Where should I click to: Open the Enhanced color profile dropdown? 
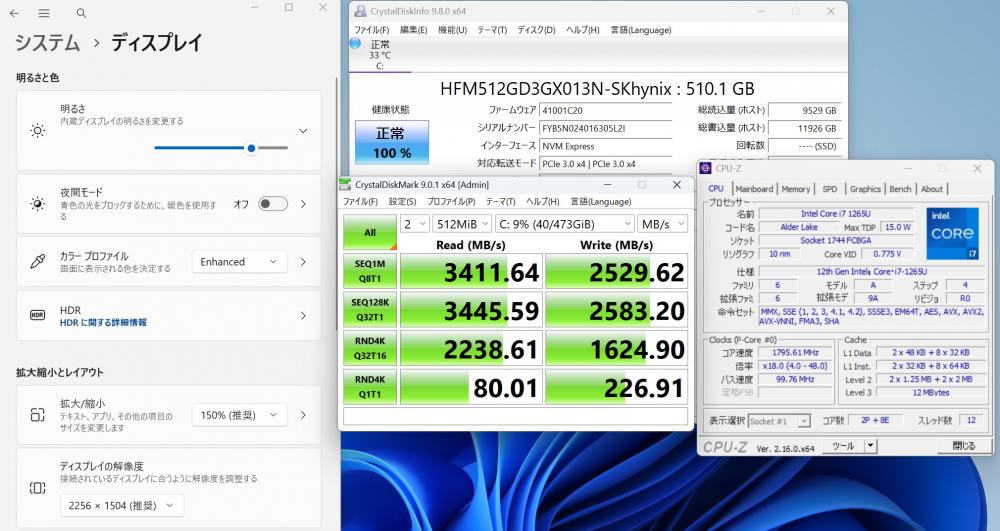pos(239,261)
